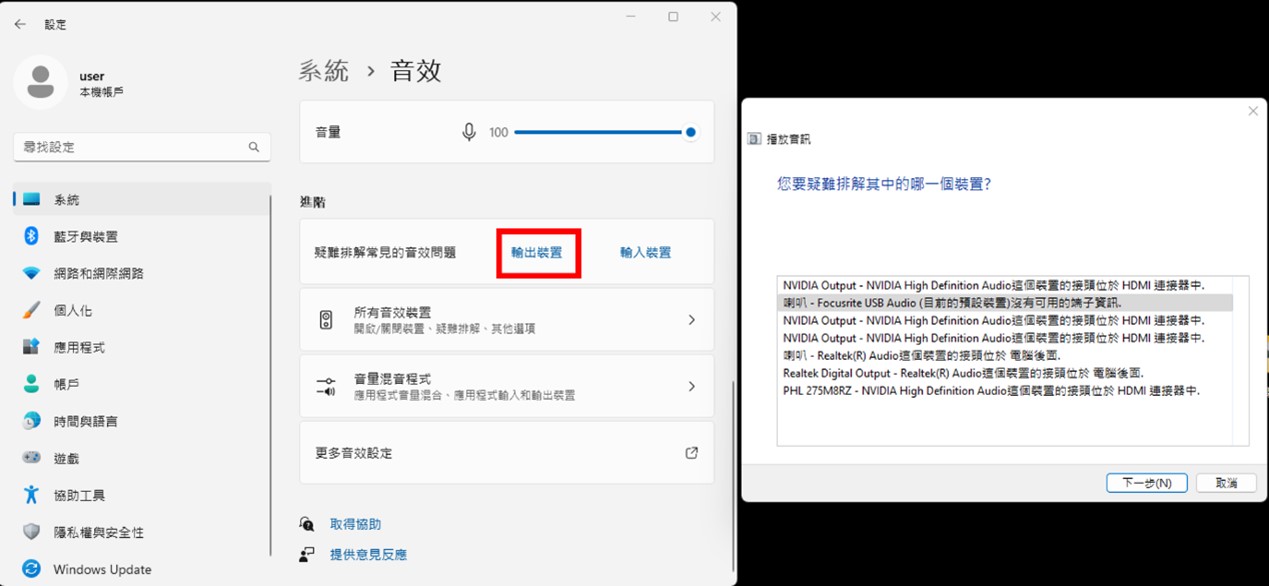Open Bluetooth and devices (藍牙與裝置)
The width and height of the screenshot is (1269, 586).
click(x=86, y=237)
